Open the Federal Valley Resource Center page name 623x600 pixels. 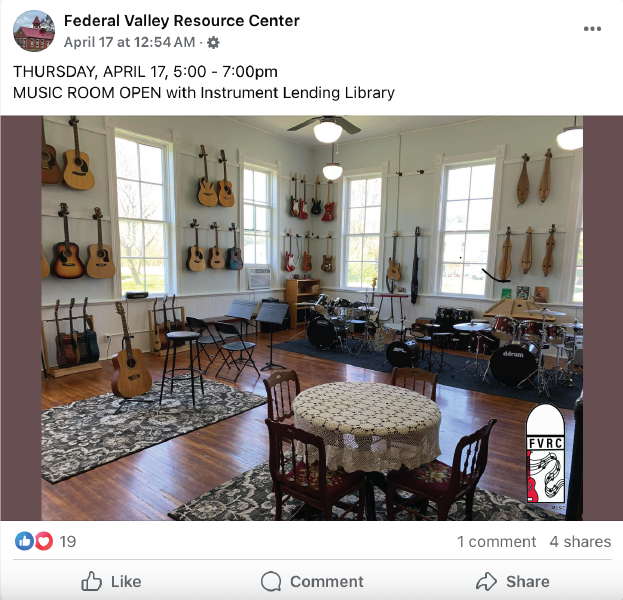[x=182, y=21]
